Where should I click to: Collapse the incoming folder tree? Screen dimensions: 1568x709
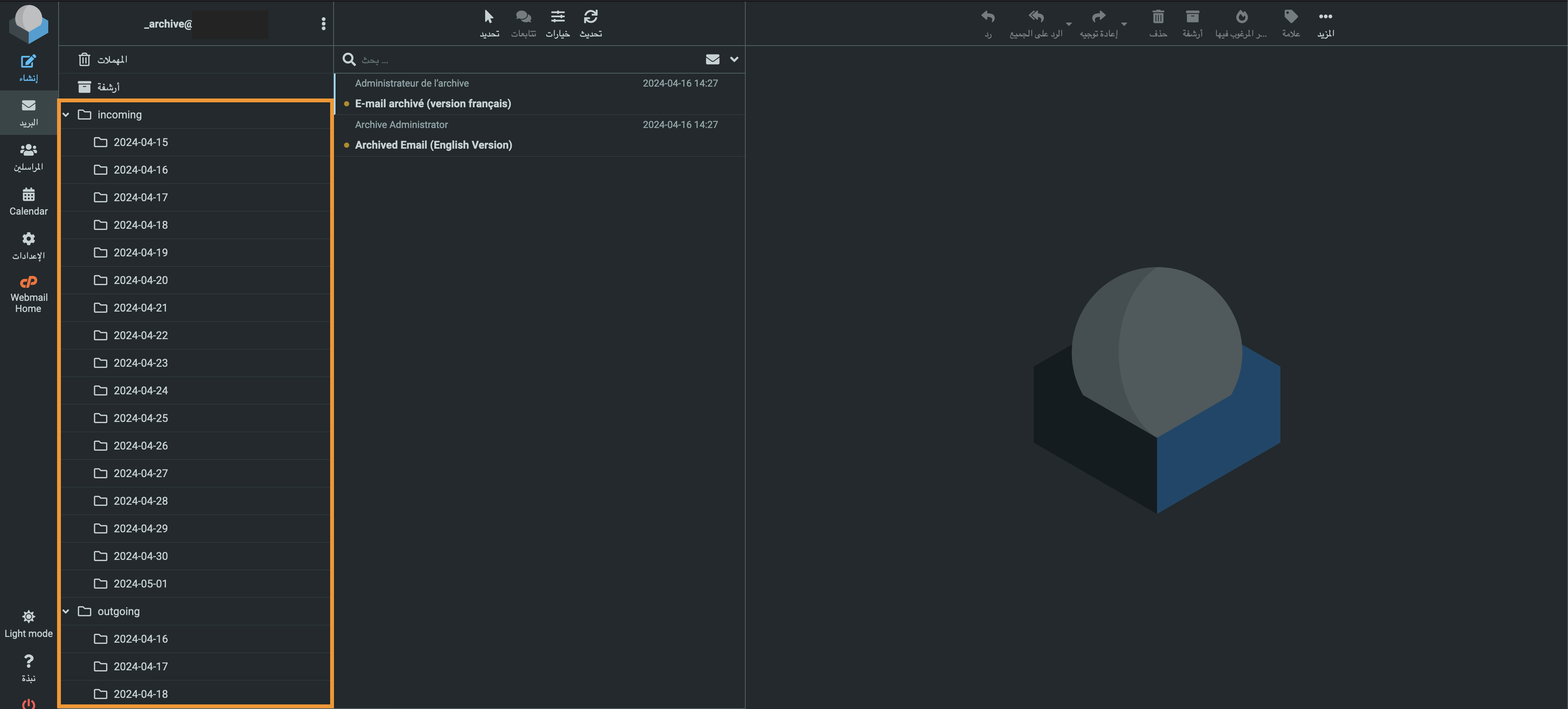tap(66, 115)
